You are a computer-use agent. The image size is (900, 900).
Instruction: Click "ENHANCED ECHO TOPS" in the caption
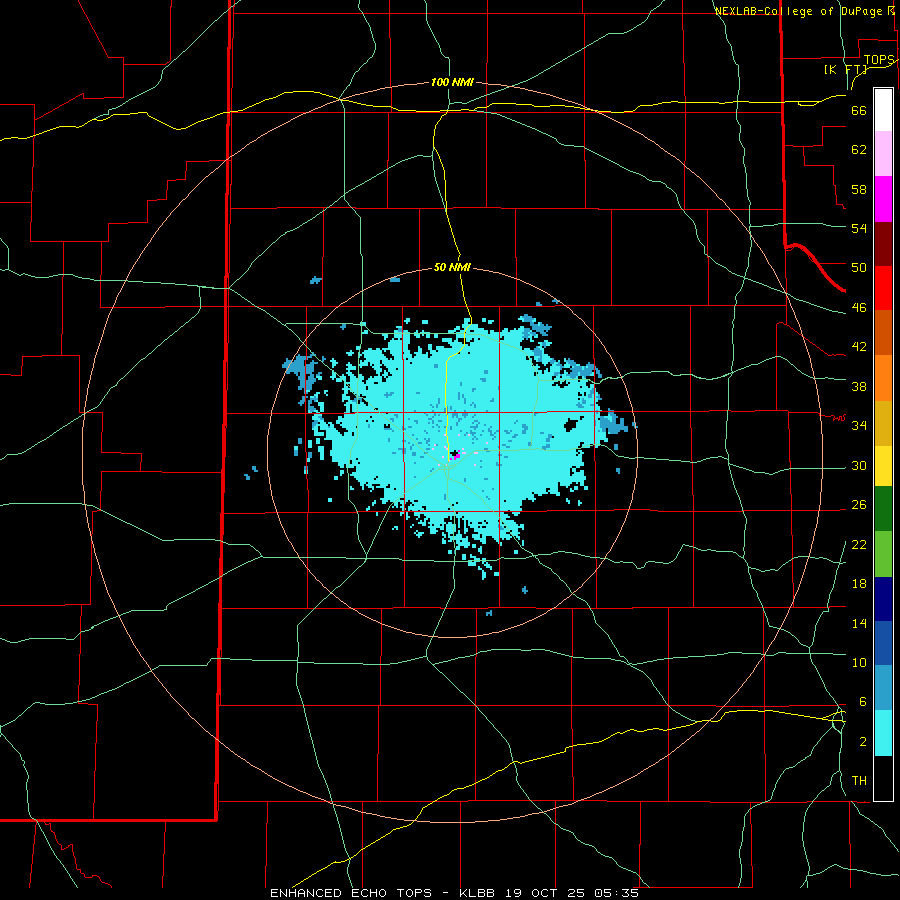tap(351, 893)
